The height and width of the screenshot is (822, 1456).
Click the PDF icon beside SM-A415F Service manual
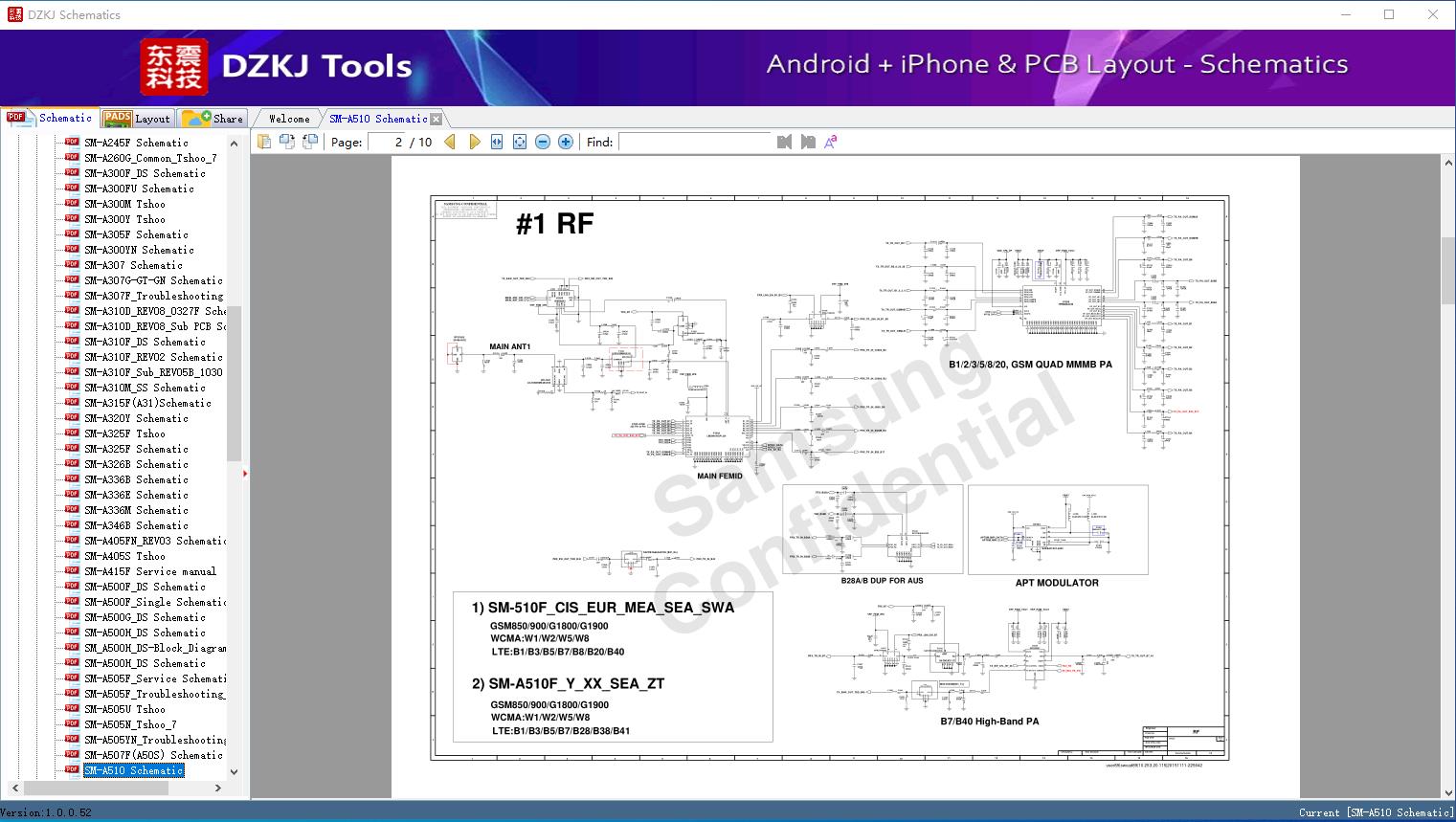click(x=72, y=570)
